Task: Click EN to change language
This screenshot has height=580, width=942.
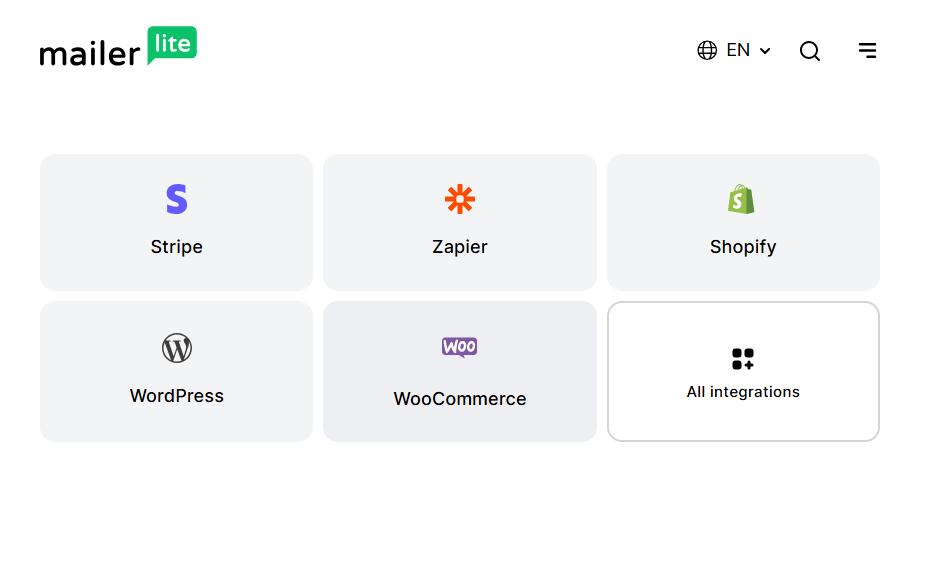Action: click(x=737, y=50)
